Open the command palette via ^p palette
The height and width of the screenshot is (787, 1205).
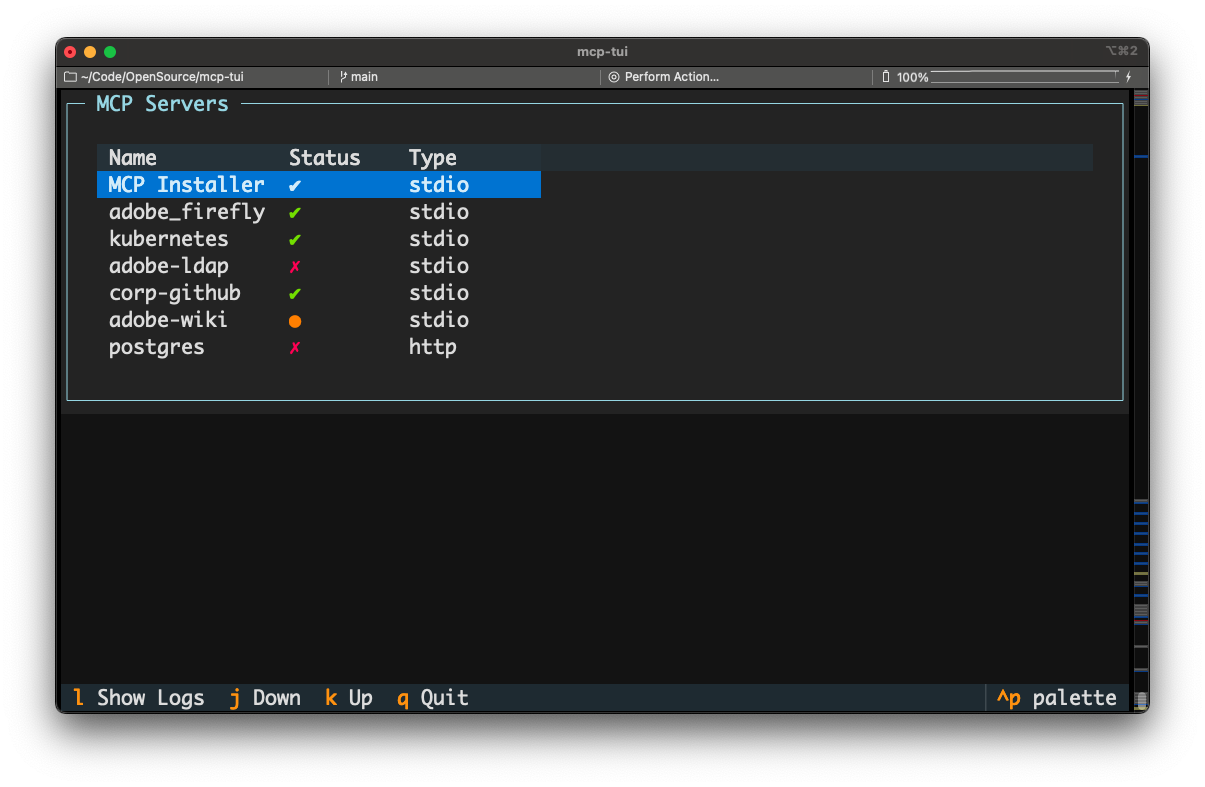1057,697
